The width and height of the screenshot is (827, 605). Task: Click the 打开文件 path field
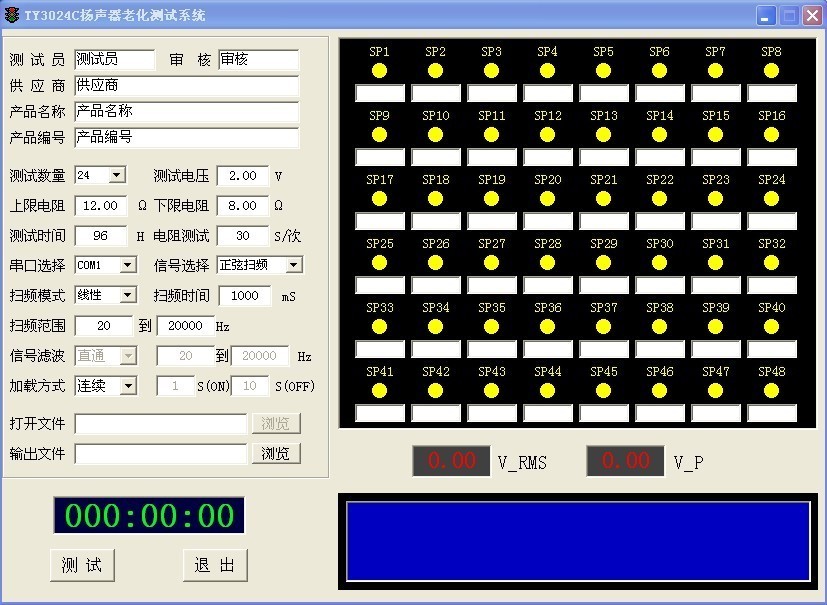pos(161,424)
